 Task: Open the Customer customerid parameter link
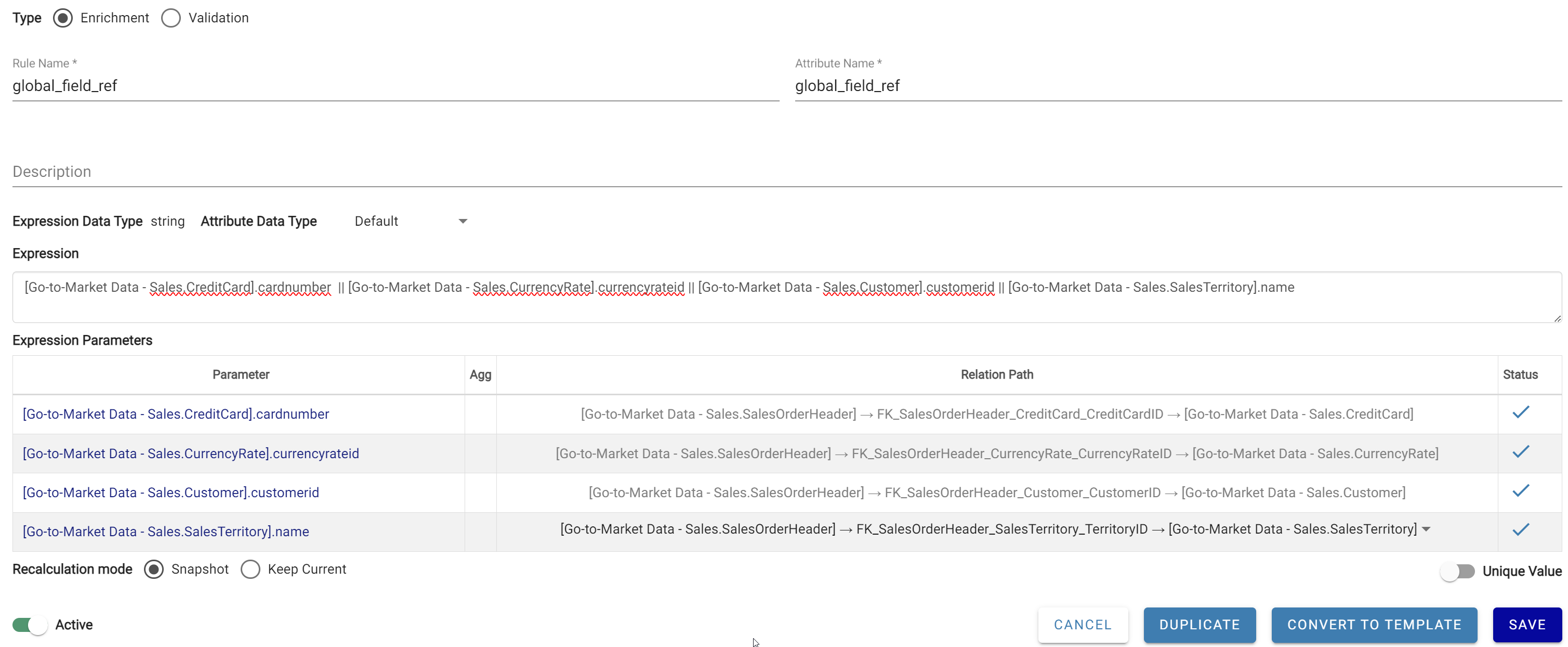click(170, 492)
